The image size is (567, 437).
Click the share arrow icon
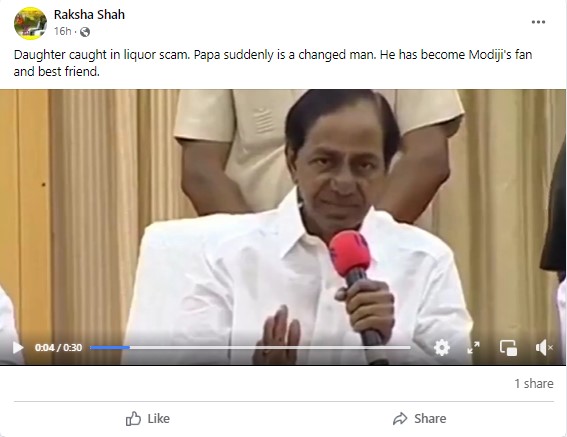[x=400, y=419]
